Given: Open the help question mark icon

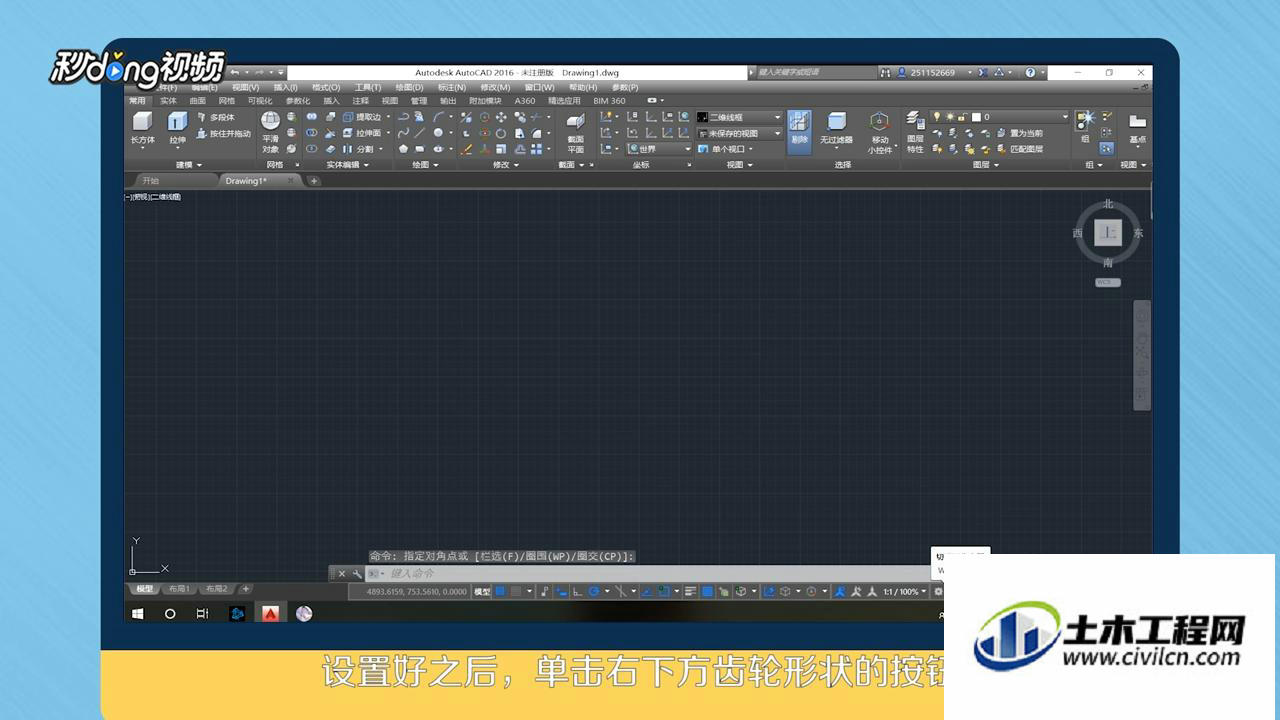Looking at the screenshot, I should point(1030,73).
